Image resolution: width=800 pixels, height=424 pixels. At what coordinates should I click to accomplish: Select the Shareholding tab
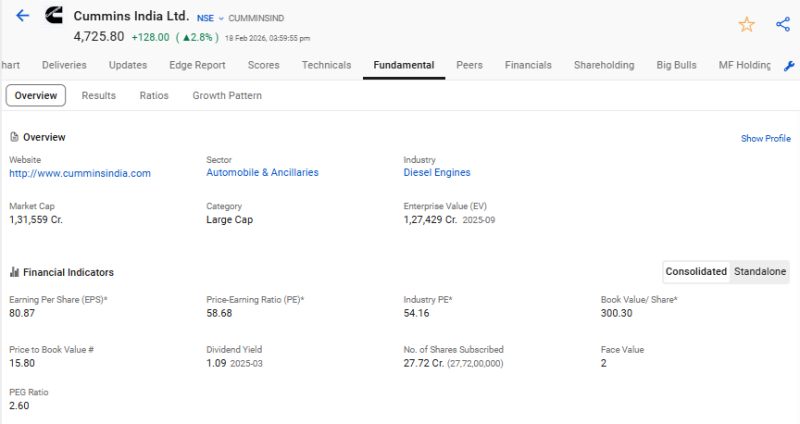(x=604, y=65)
